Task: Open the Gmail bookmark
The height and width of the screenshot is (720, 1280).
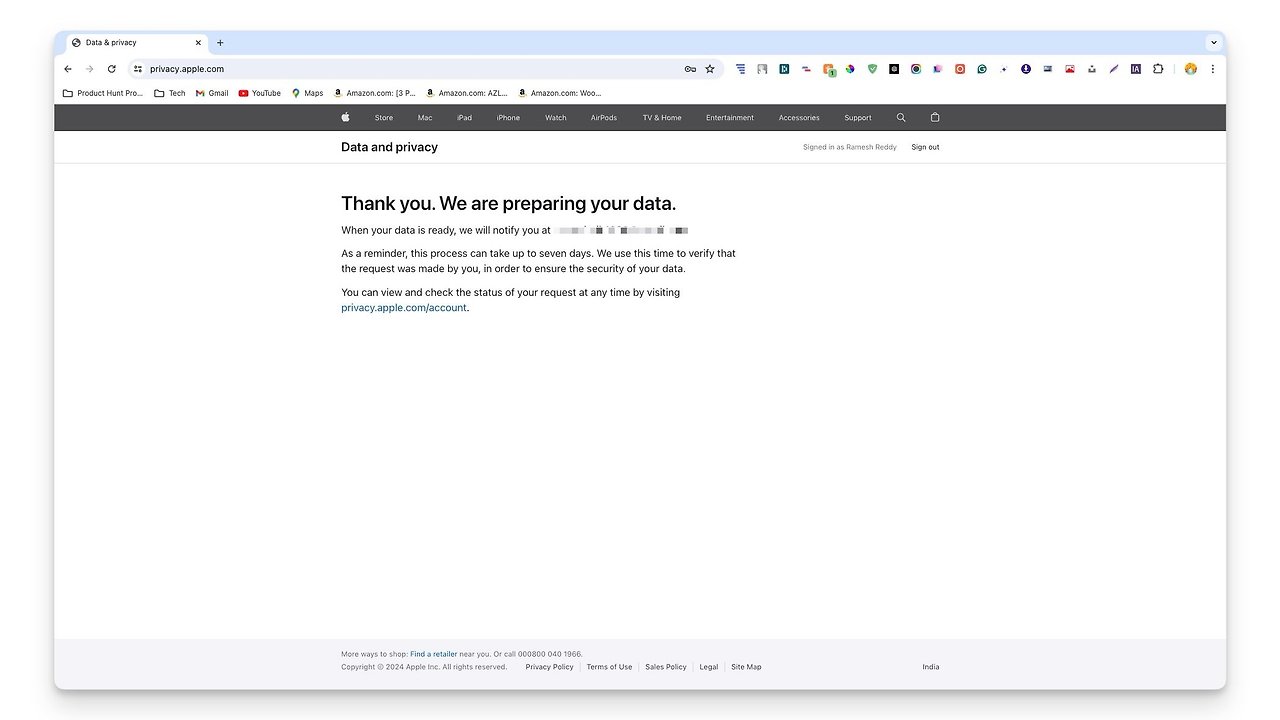Action: coord(212,93)
